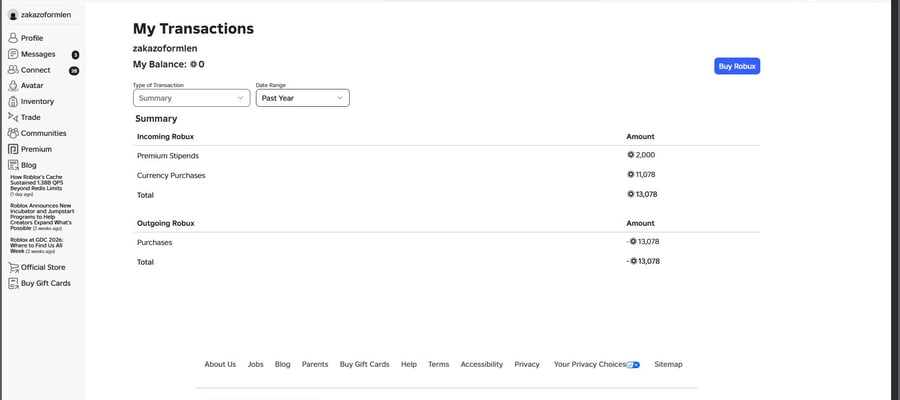Viewport: 900px width, 400px height.
Task: Click the Robux icon in Premium Stipends row
Action: 631,155
